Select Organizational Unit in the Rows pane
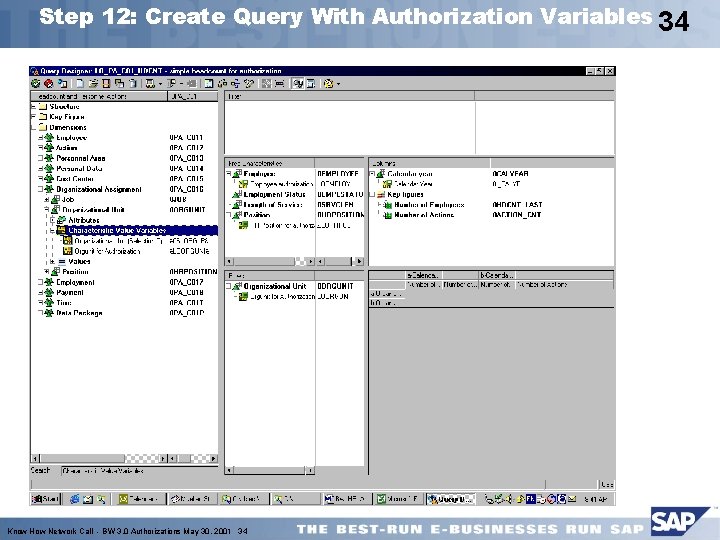Image resolution: width=720 pixels, height=540 pixels. point(275,286)
